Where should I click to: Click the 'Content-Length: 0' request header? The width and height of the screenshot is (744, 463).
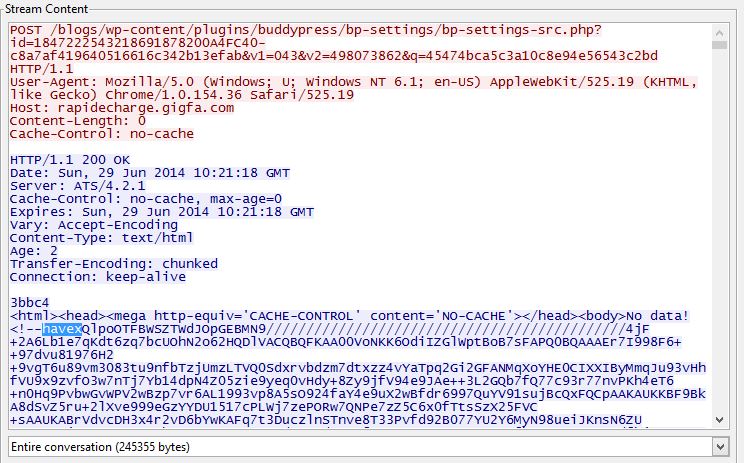pyautogui.click(x=78, y=121)
